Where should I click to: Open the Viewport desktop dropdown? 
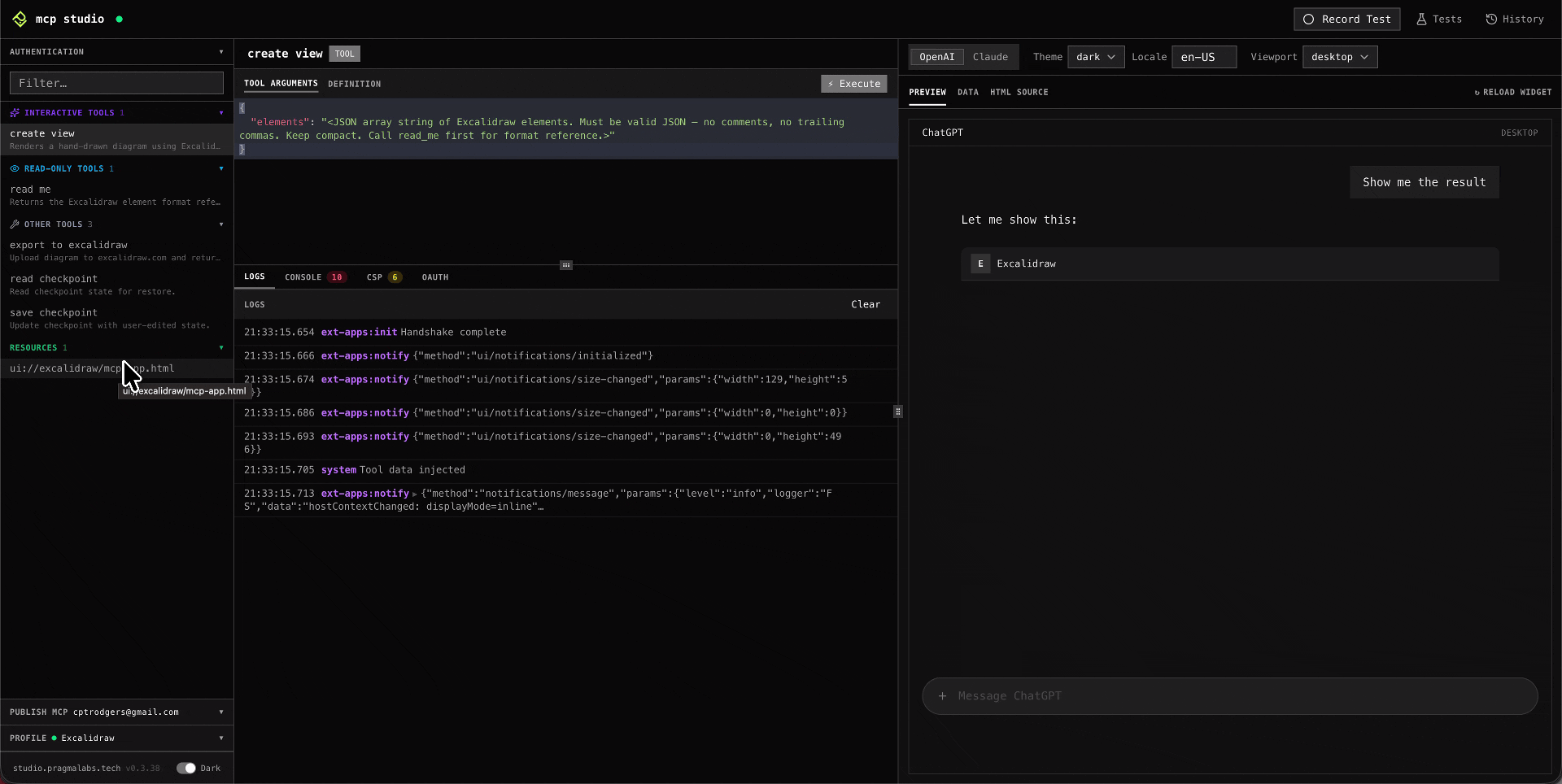pyautogui.click(x=1340, y=57)
